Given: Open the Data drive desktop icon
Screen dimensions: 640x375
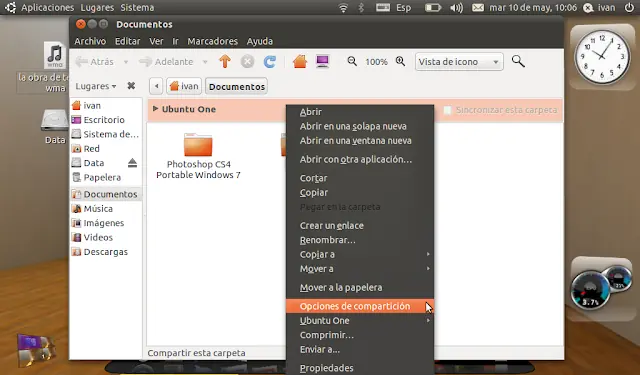Looking at the screenshot, I should pyautogui.click(x=55, y=127).
